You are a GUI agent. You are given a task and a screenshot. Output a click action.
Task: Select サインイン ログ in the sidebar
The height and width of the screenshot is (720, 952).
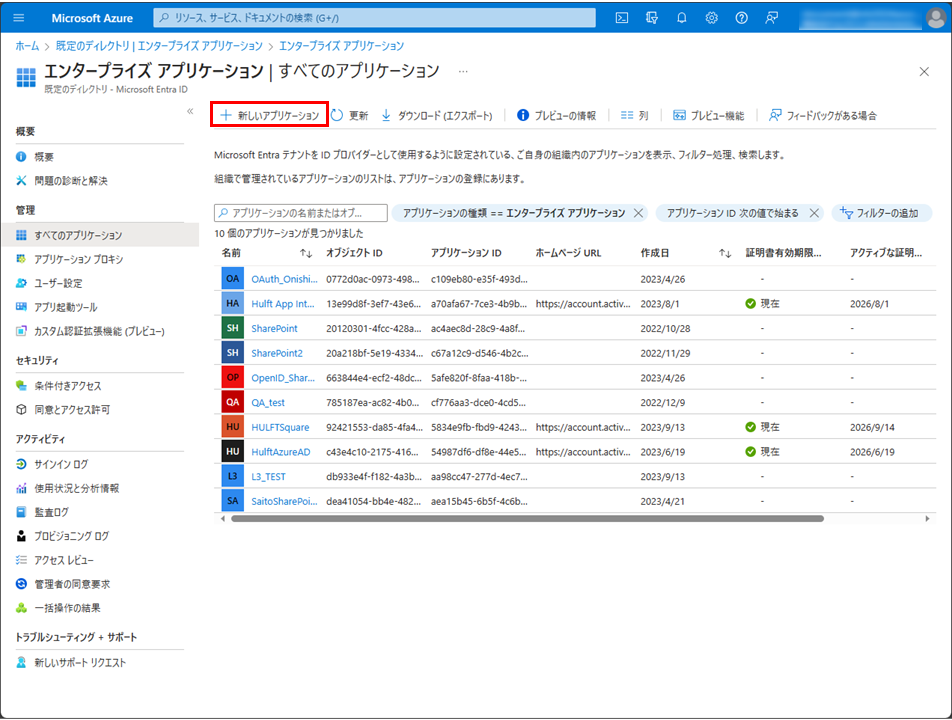[x=61, y=464]
